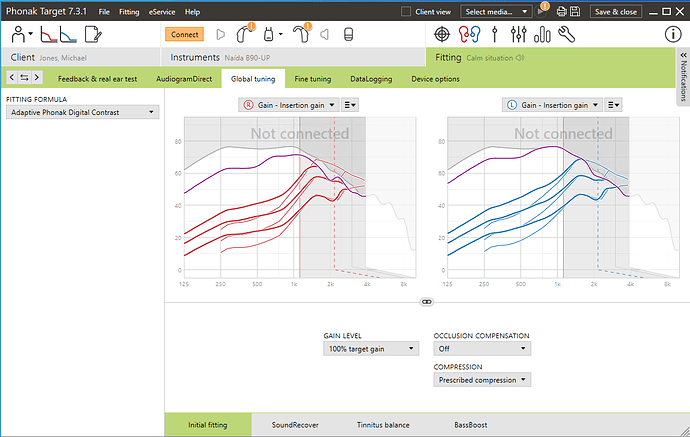Open the Tinnitus balance bottom tab
The width and height of the screenshot is (690, 437).
[x=383, y=425]
